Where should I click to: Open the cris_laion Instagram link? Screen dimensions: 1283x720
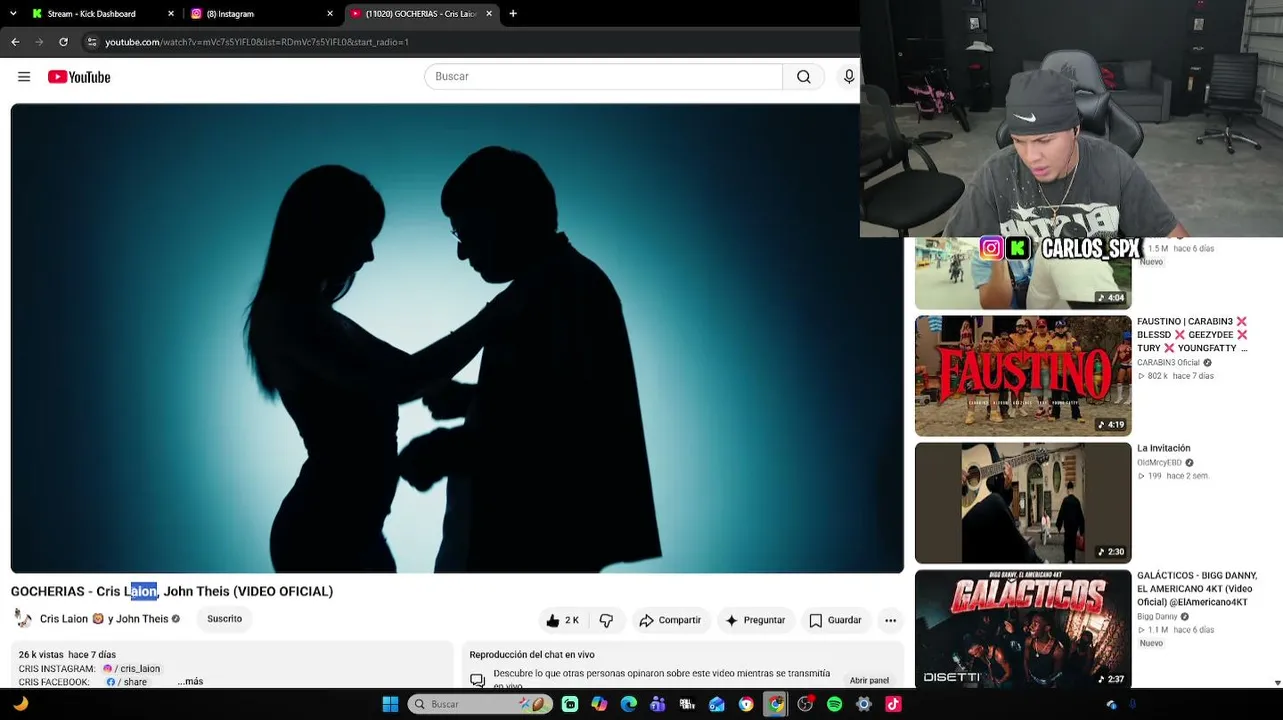[x=132, y=669]
